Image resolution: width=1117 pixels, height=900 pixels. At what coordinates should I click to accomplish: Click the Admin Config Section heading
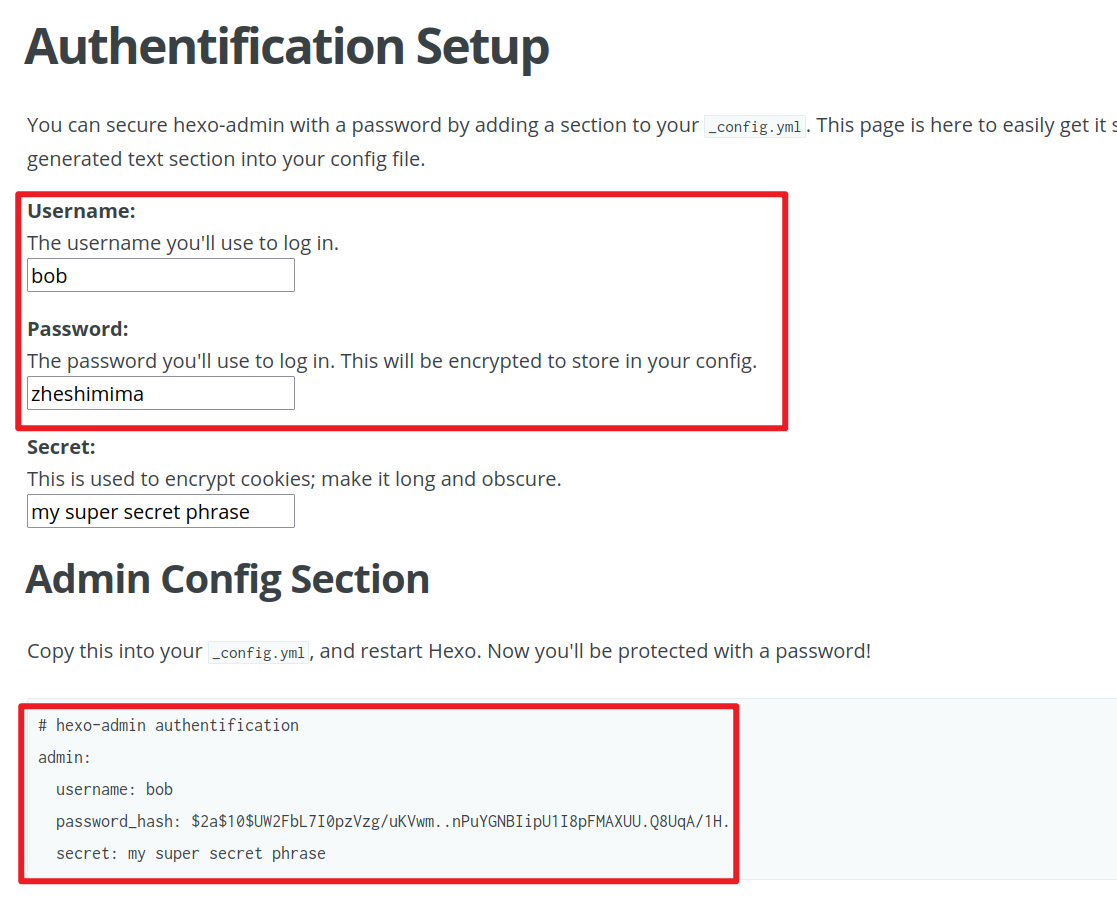[x=228, y=579]
